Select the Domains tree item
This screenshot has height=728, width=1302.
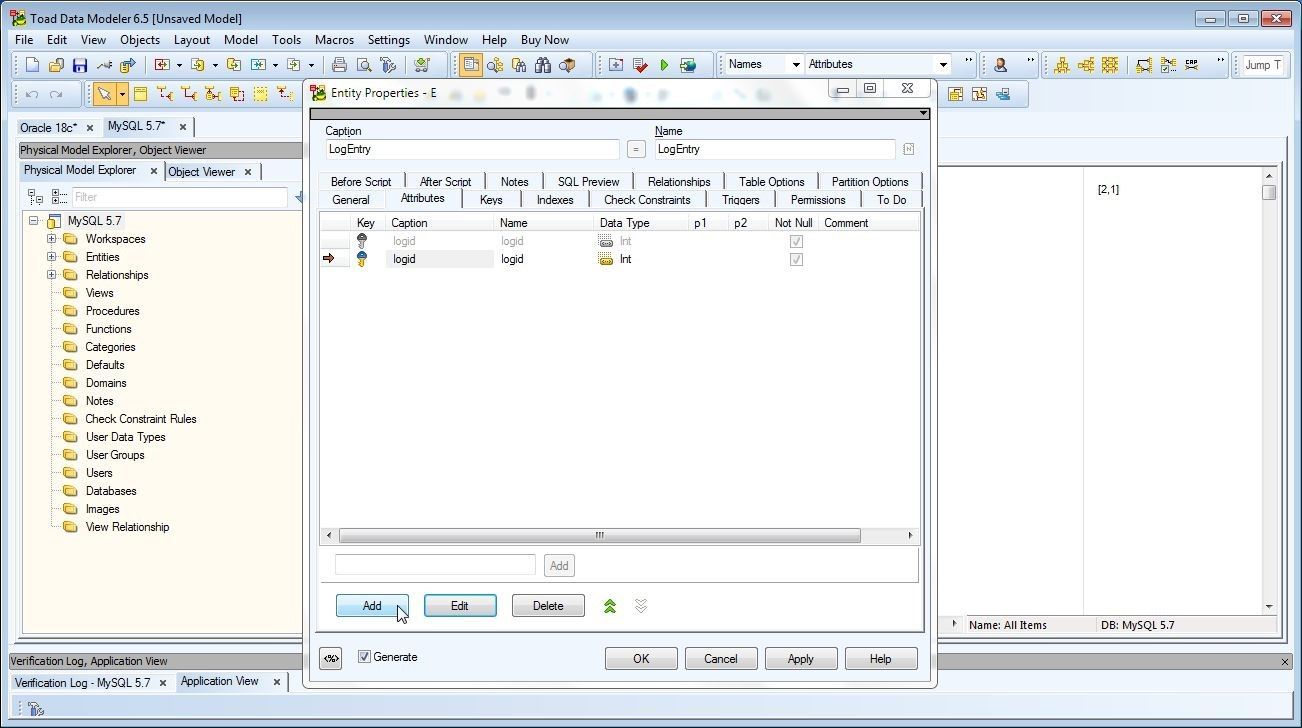coord(106,383)
